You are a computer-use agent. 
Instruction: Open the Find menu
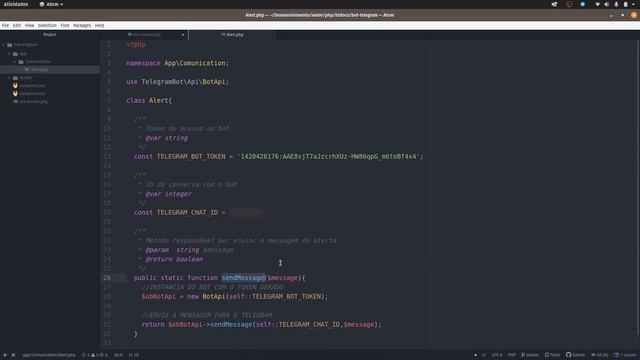coord(65,25)
